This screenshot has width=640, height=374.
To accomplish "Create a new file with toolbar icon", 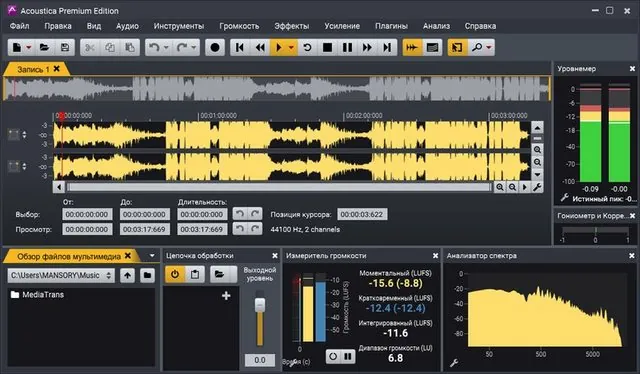I will pyautogui.click(x=17, y=47).
